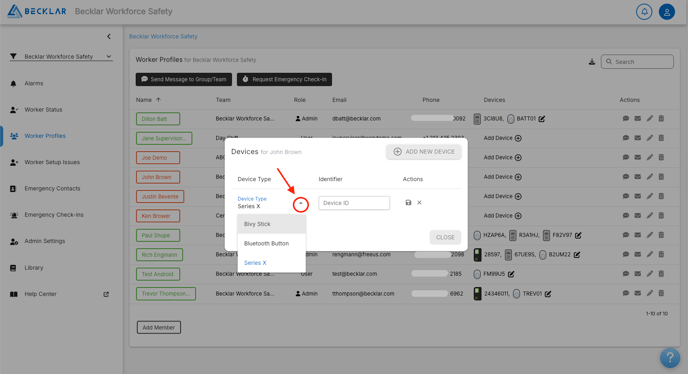The width and height of the screenshot is (688, 374).
Task: Choose Bluetooth Button from device type list
Action: pyautogui.click(x=272, y=243)
